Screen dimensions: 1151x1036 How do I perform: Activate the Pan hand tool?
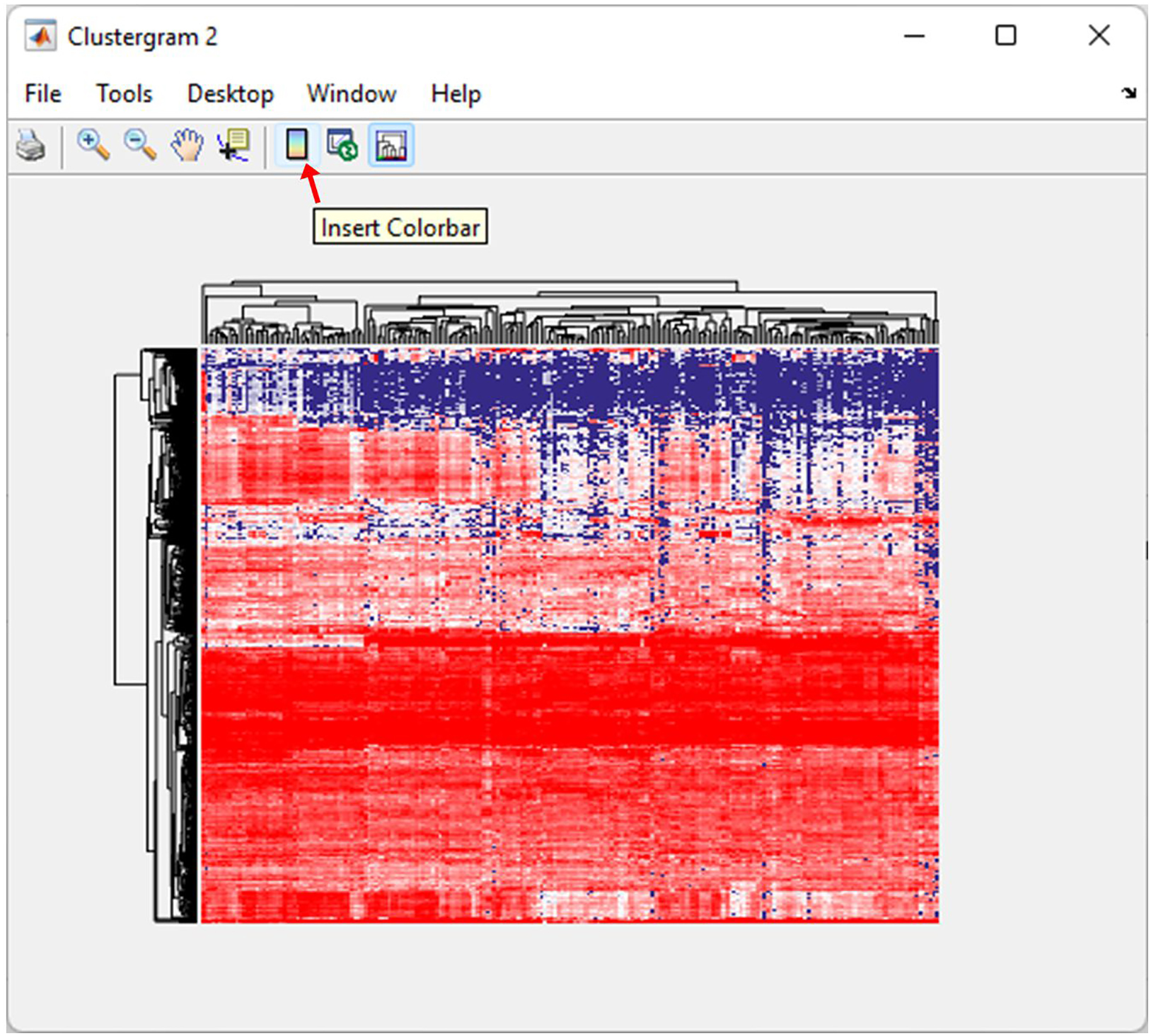tap(187, 146)
